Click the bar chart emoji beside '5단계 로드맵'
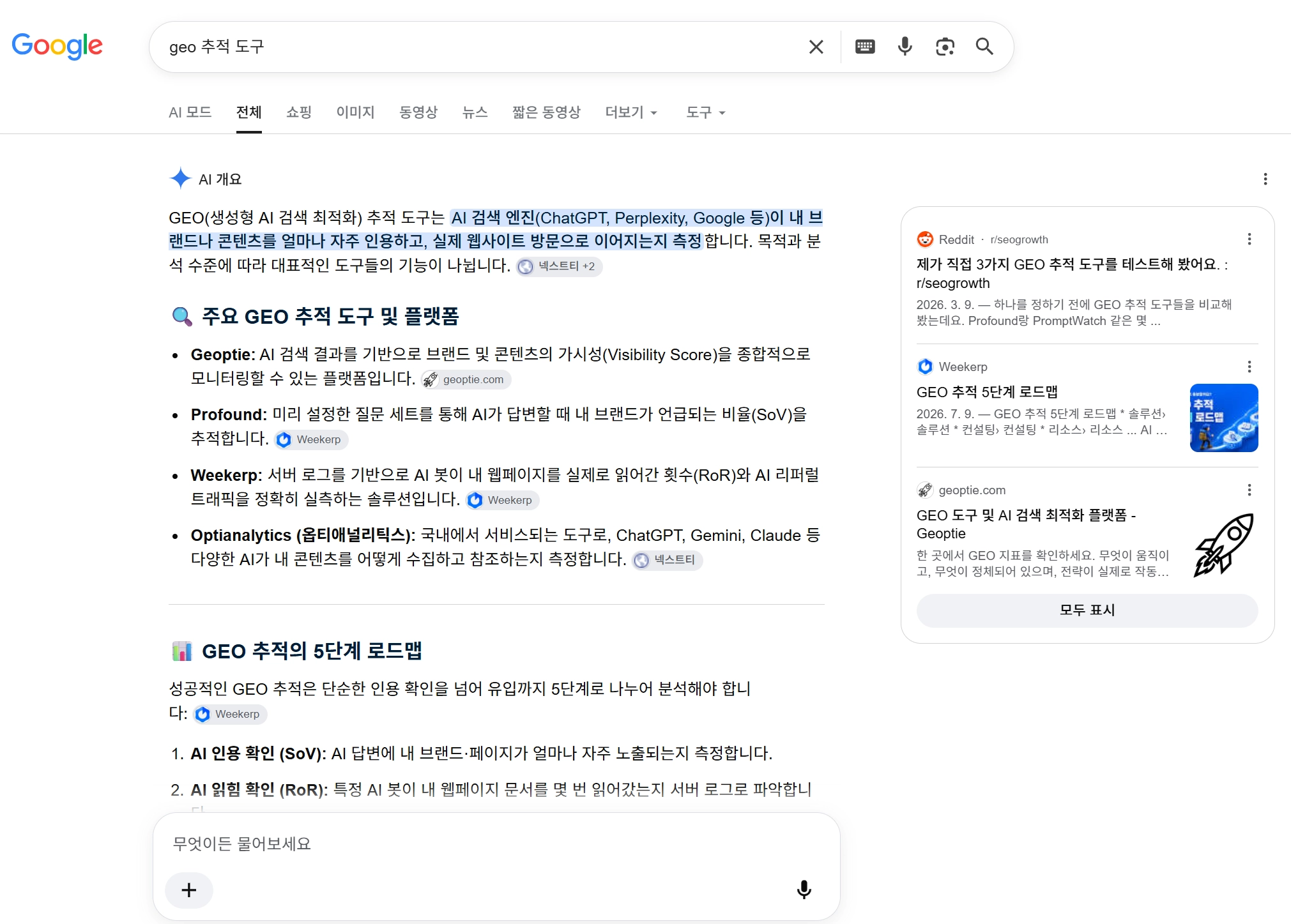The width and height of the screenshot is (1291, 924). pyautogui.click(x=182, y=651)
